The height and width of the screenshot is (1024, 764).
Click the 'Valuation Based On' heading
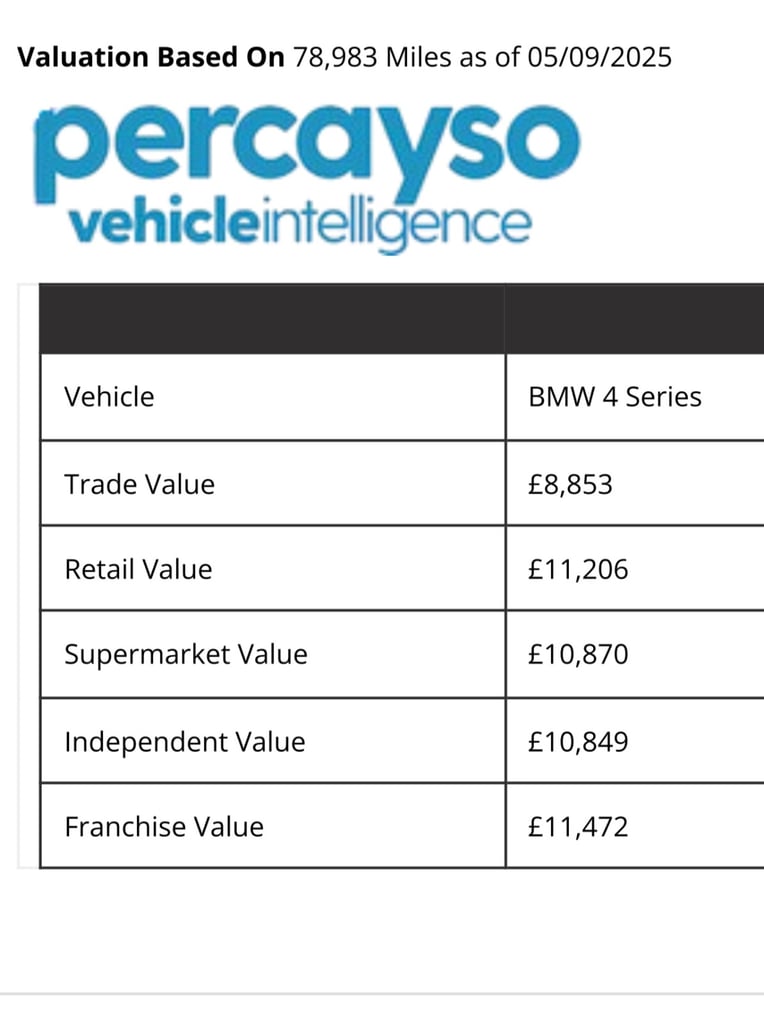(x=151, y=57)
